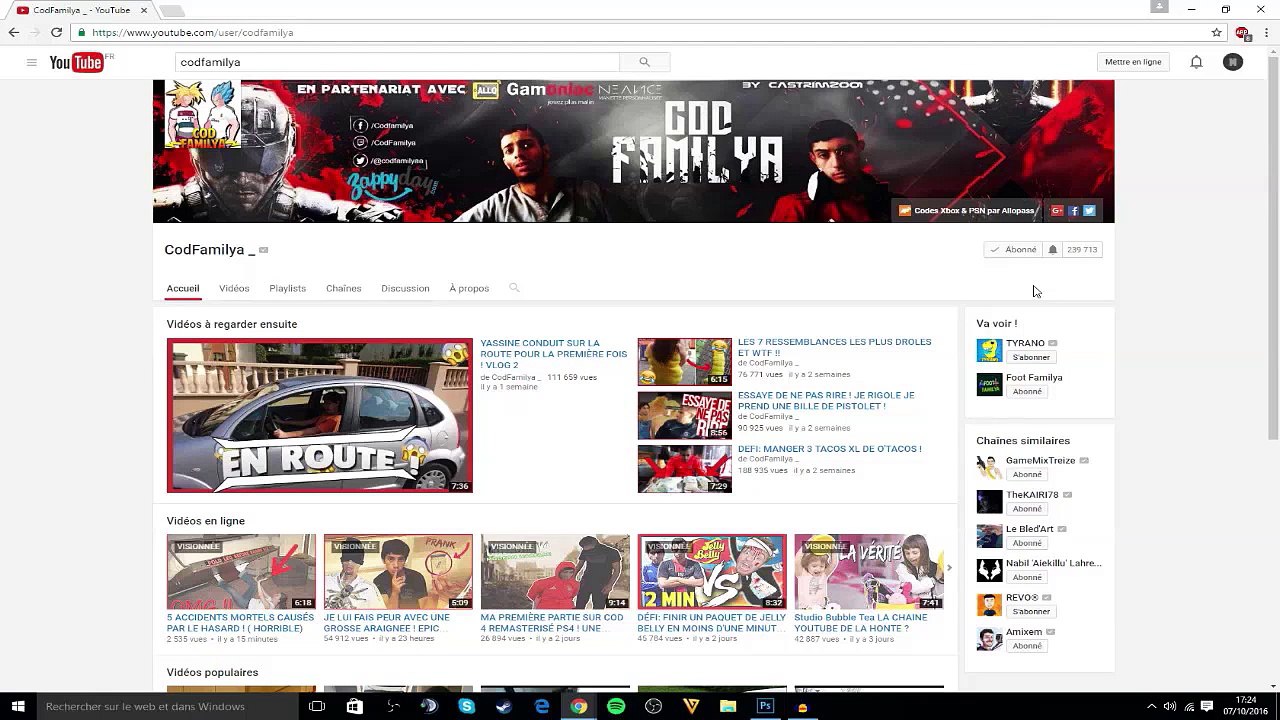Toggle Abonné for Amixem
The image size is (1280, 720).
coord(1027,646)
